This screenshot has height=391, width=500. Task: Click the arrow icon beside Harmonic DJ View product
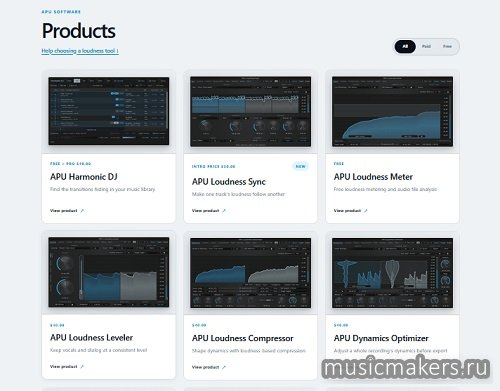pos(82,211)
